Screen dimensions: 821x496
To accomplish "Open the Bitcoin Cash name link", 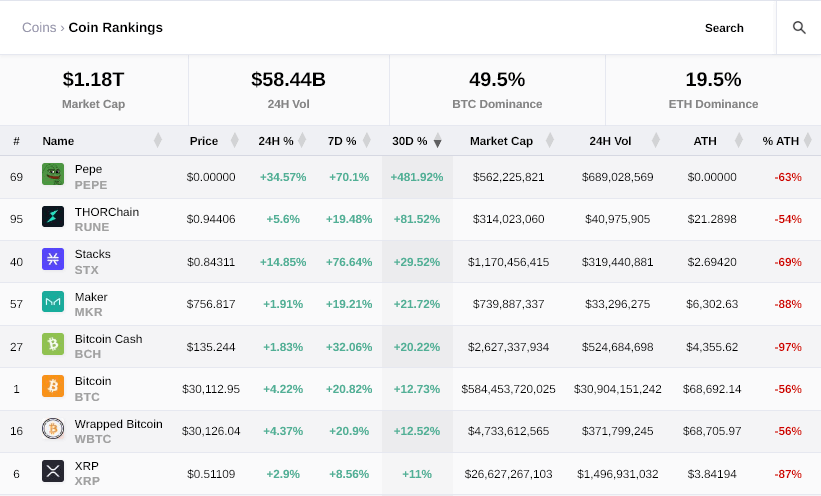I will point(108,339).
